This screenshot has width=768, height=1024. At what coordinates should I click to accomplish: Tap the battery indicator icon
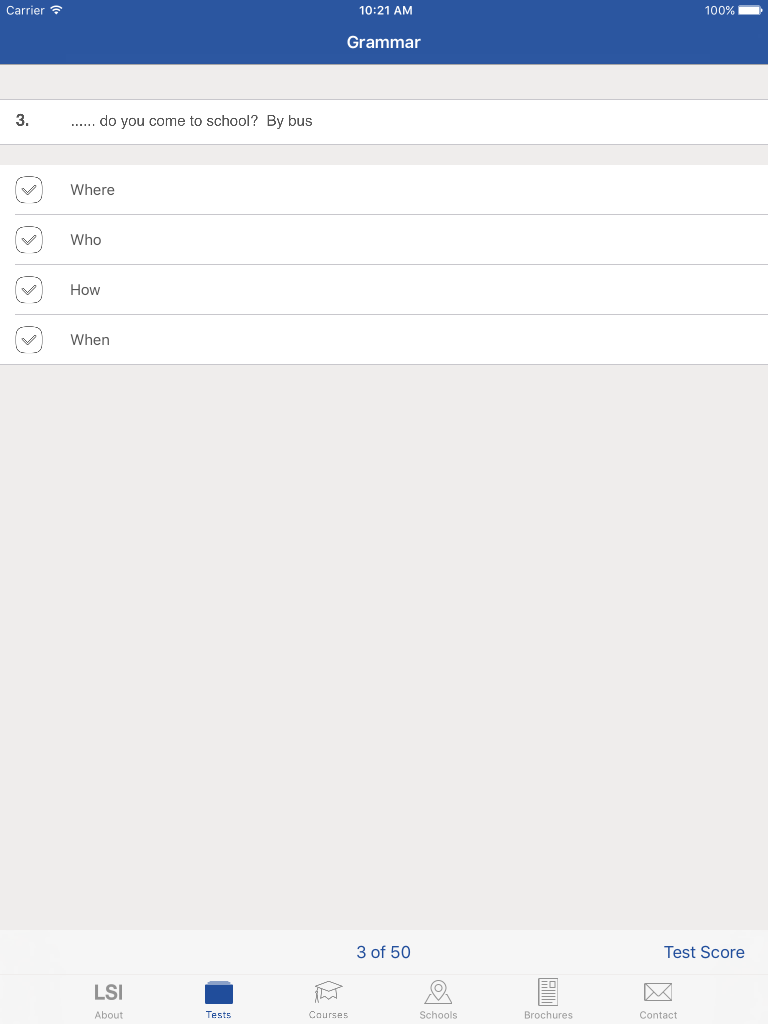pos(750,10)
